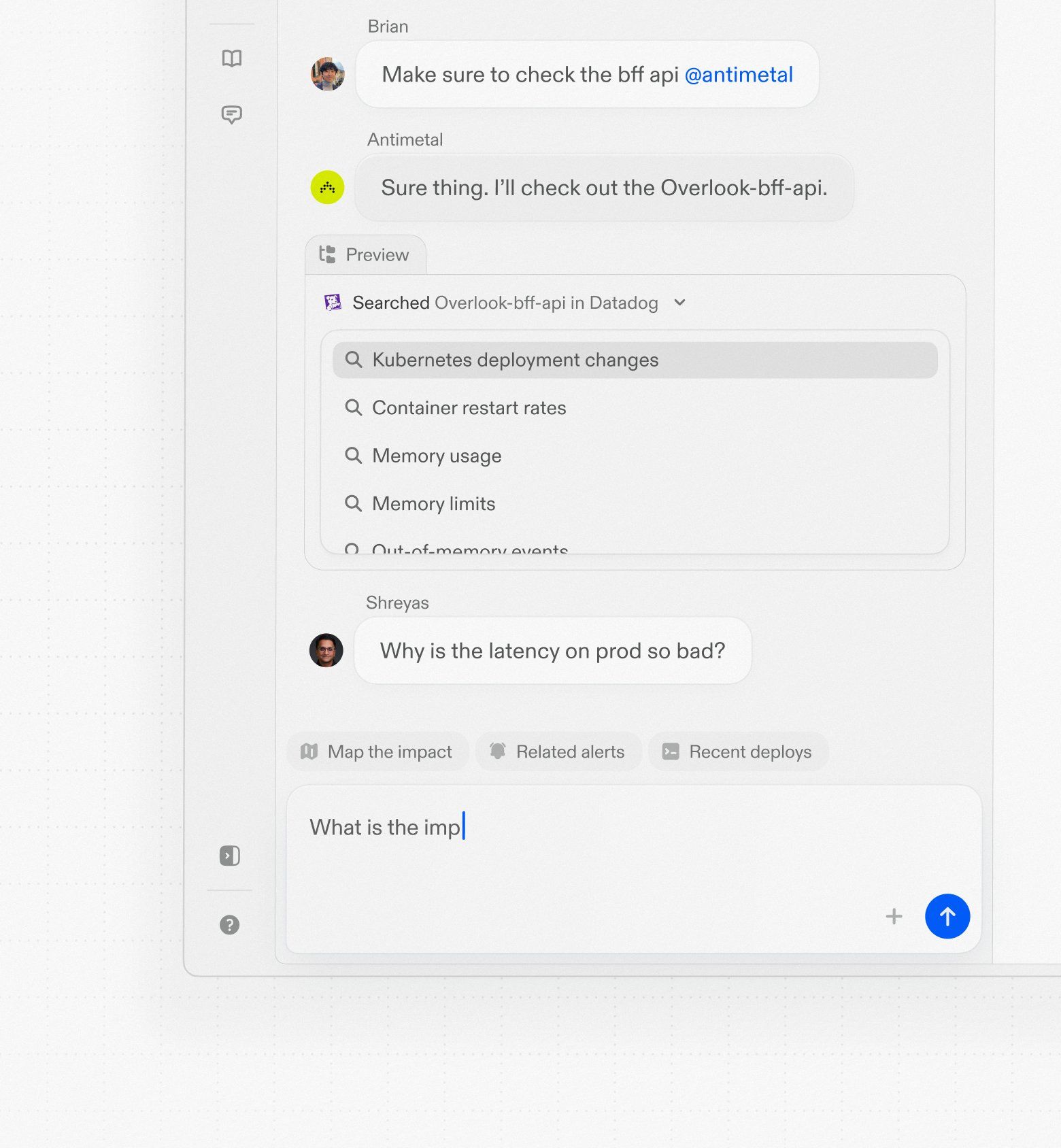The height and width of the screenshot is (1148, 1061).
Task: Click Shreyas's profile avatar
Action: pos(326,650)
